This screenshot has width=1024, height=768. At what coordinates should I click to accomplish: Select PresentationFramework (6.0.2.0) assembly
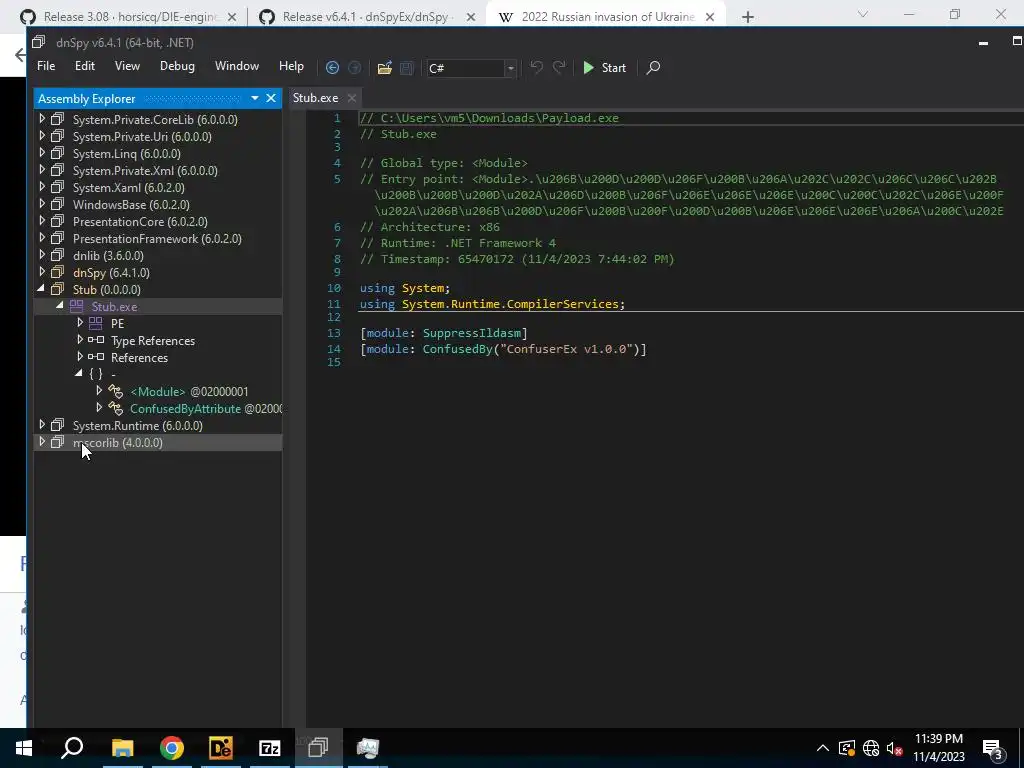tap(157, 238)
